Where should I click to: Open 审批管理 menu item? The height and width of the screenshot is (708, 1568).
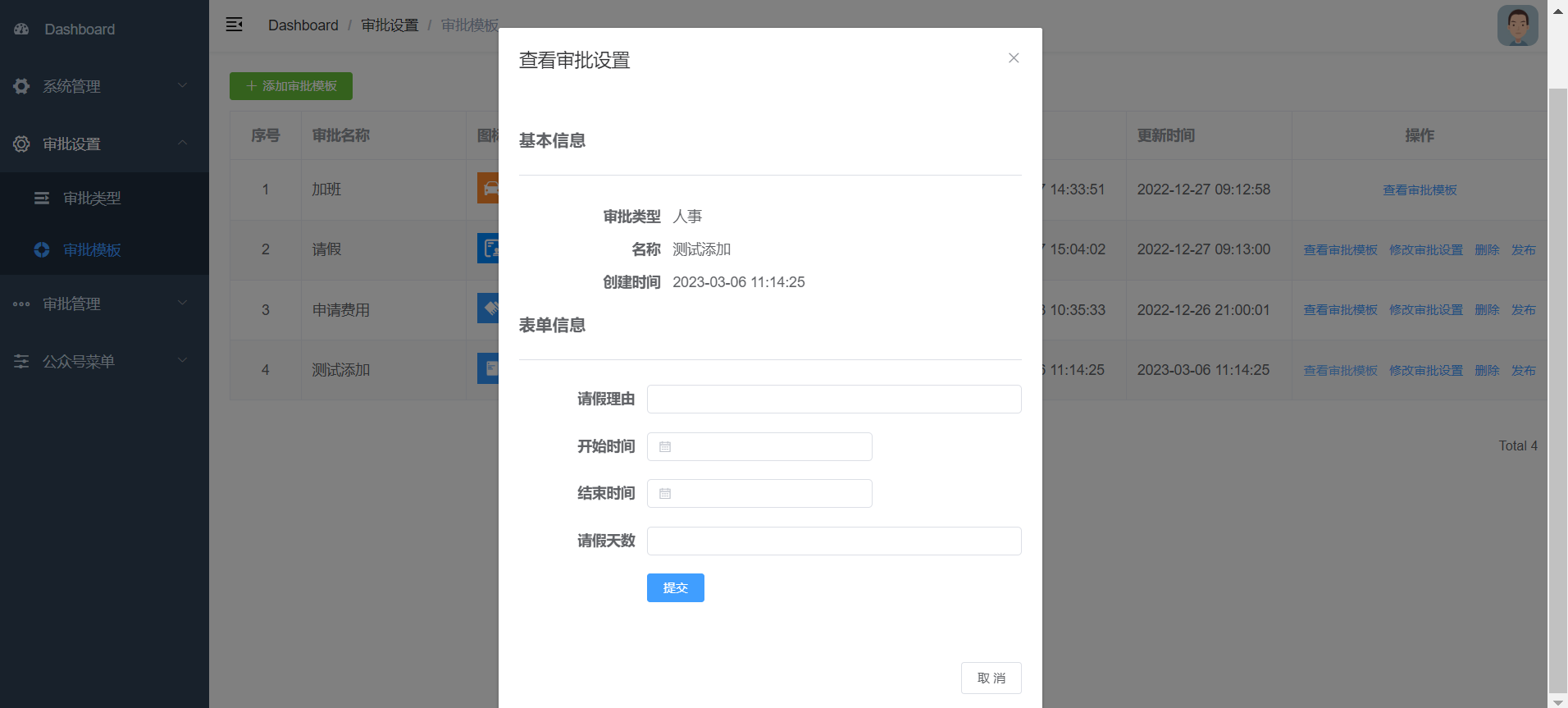click(x=104, y=304)
